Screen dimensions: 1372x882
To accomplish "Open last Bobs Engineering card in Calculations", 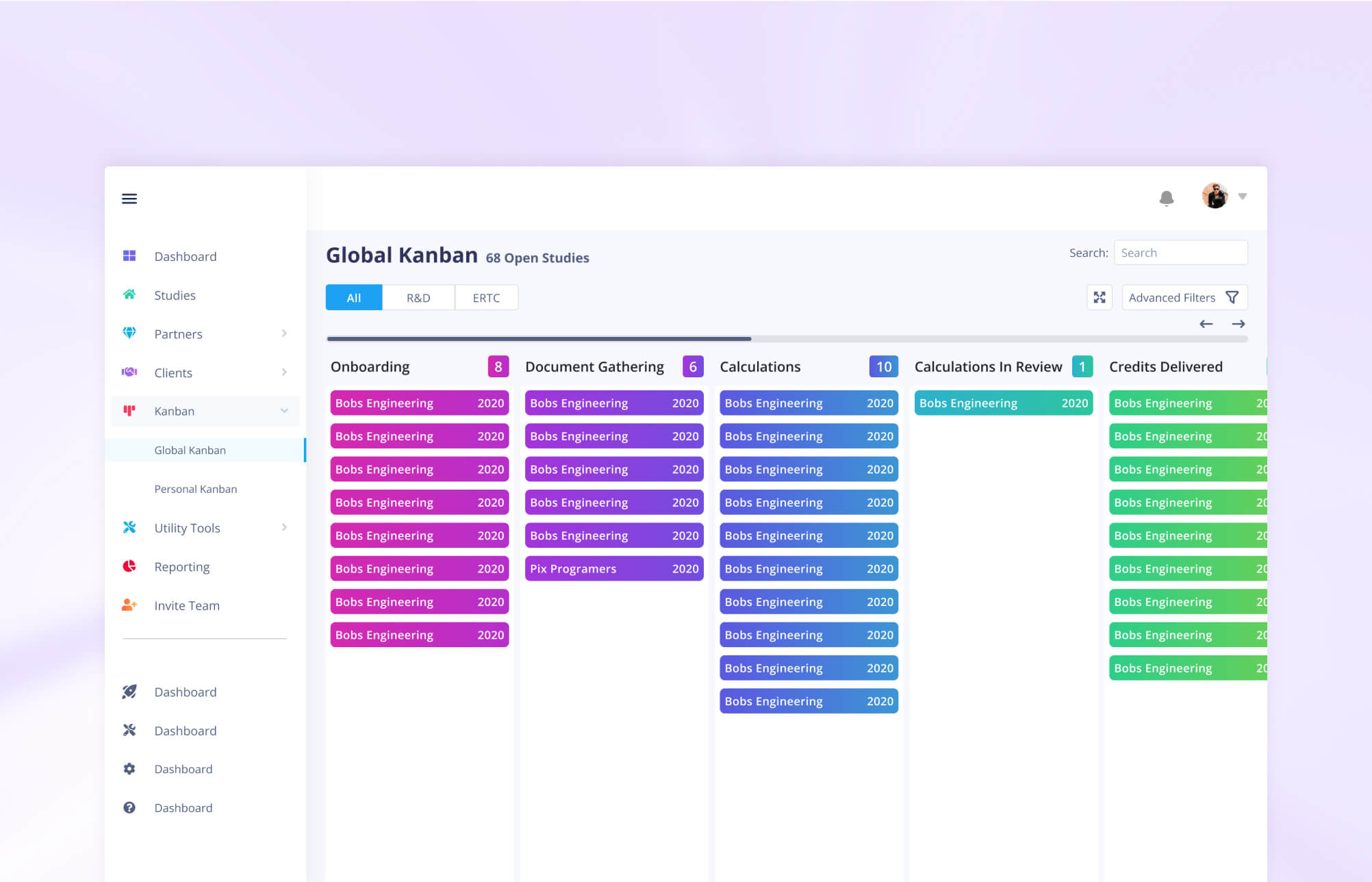I will tap(809, 701).
